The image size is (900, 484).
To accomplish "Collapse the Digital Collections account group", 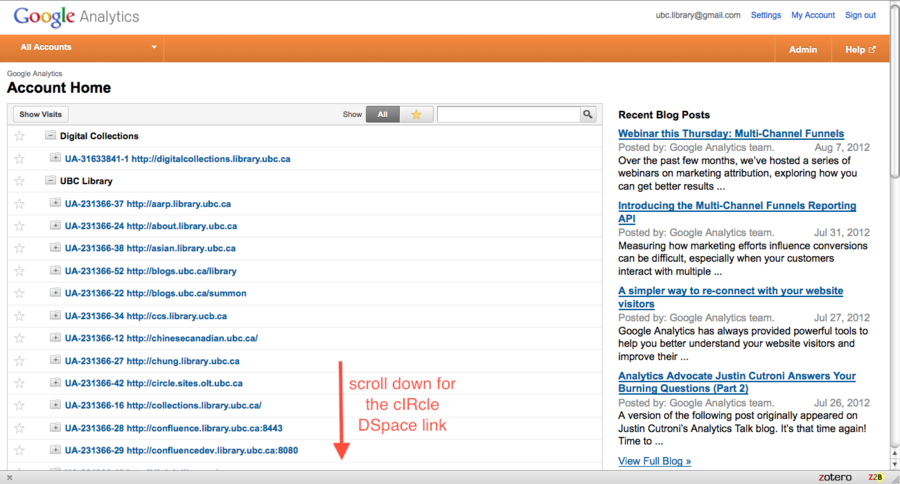I will pyautogui.click(x=50, y=136).
